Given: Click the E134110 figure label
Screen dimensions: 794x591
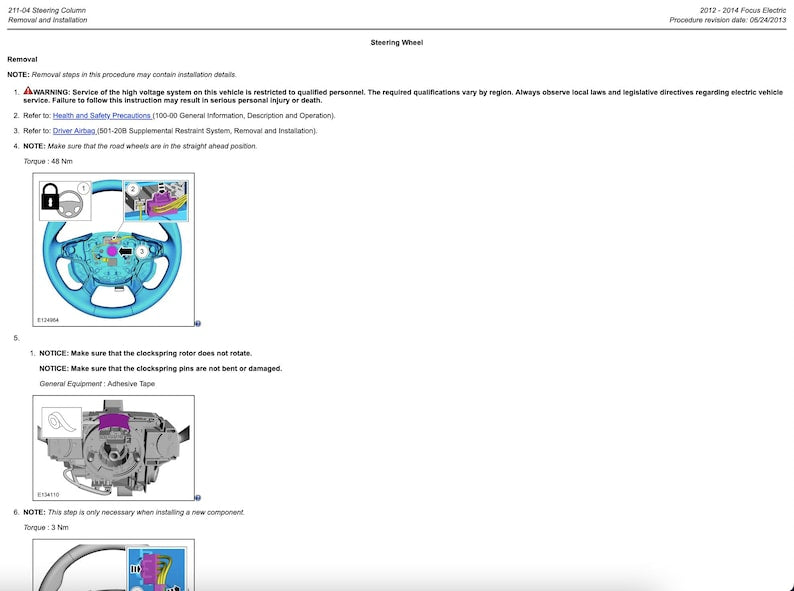Looking at the screenshot, I should click(48, 494).
